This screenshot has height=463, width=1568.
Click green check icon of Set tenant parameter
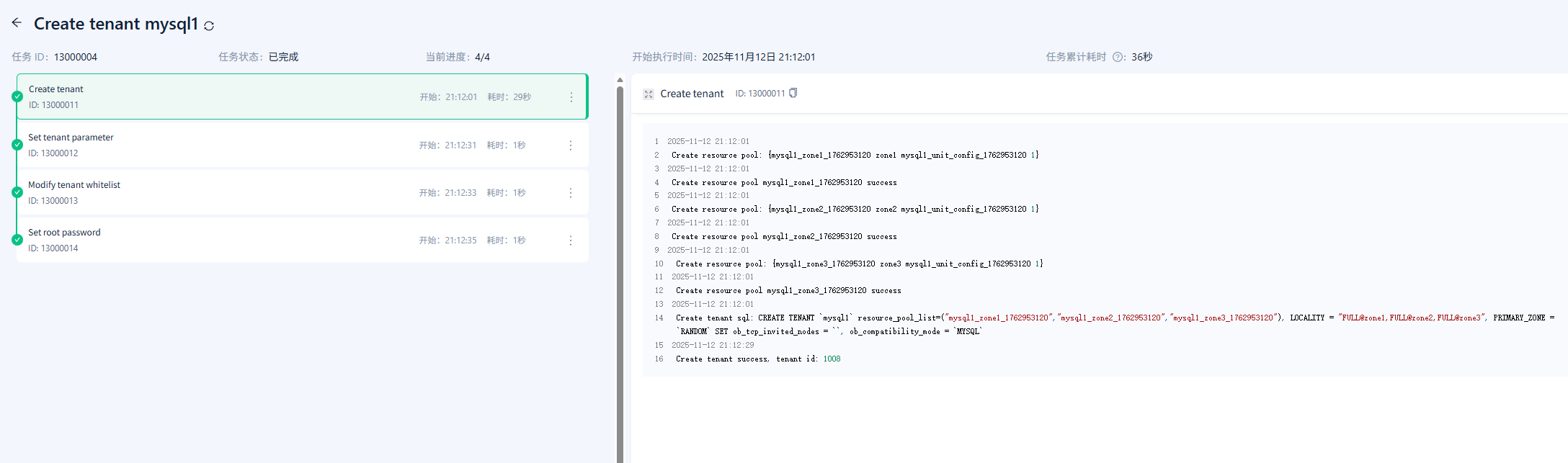17,145
